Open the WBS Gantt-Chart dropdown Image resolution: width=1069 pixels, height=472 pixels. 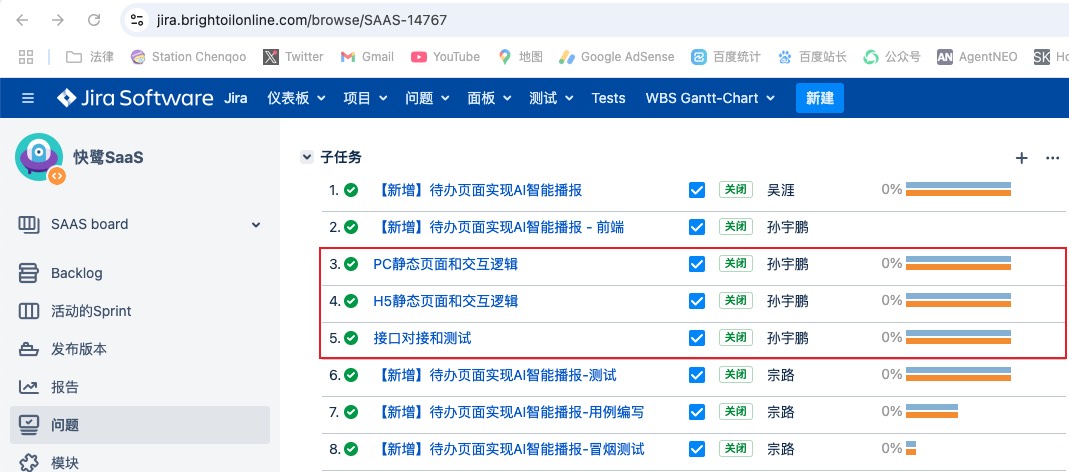point(710,98)
